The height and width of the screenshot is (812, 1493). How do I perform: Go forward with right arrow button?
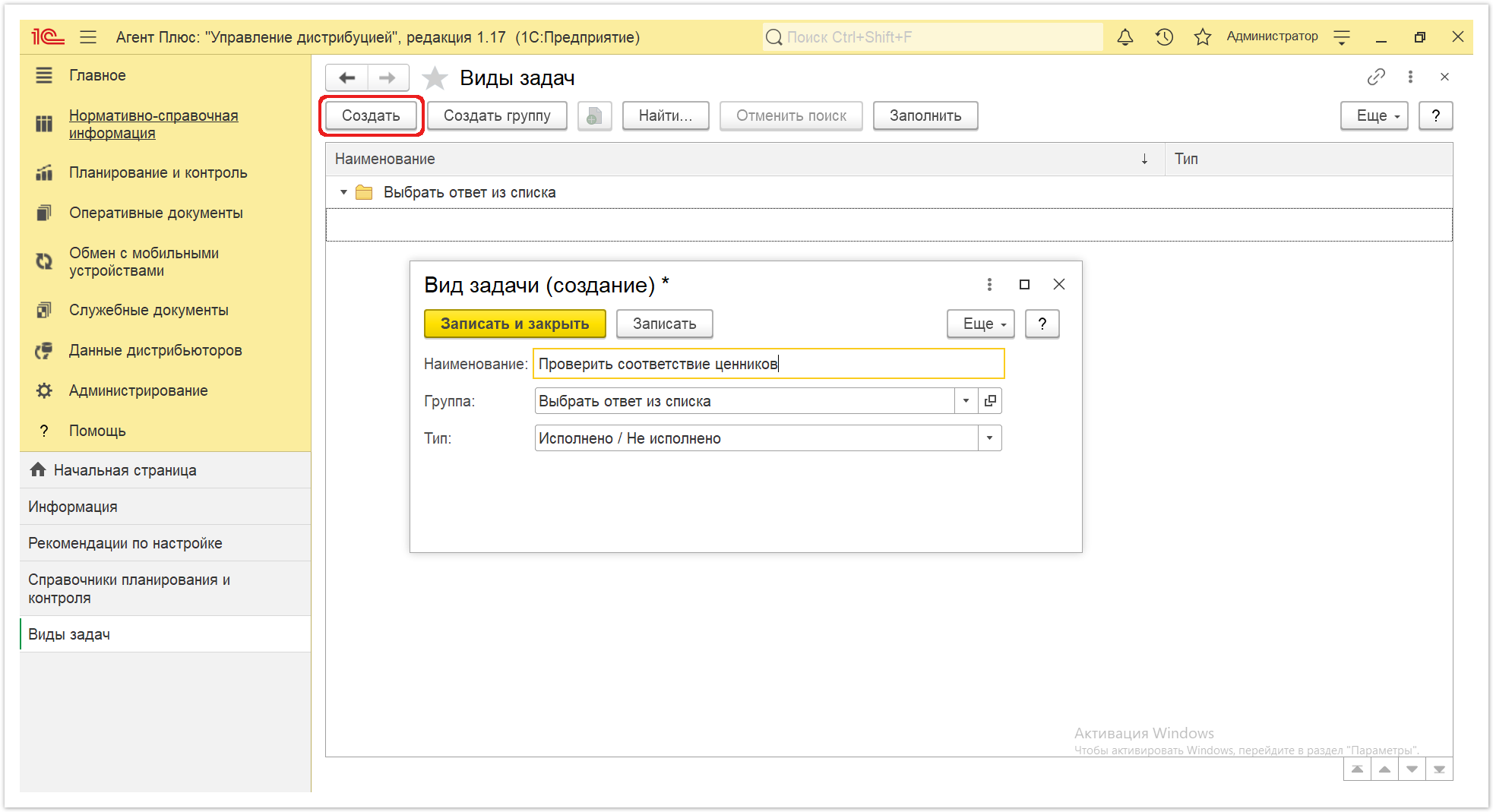(387, 77)
